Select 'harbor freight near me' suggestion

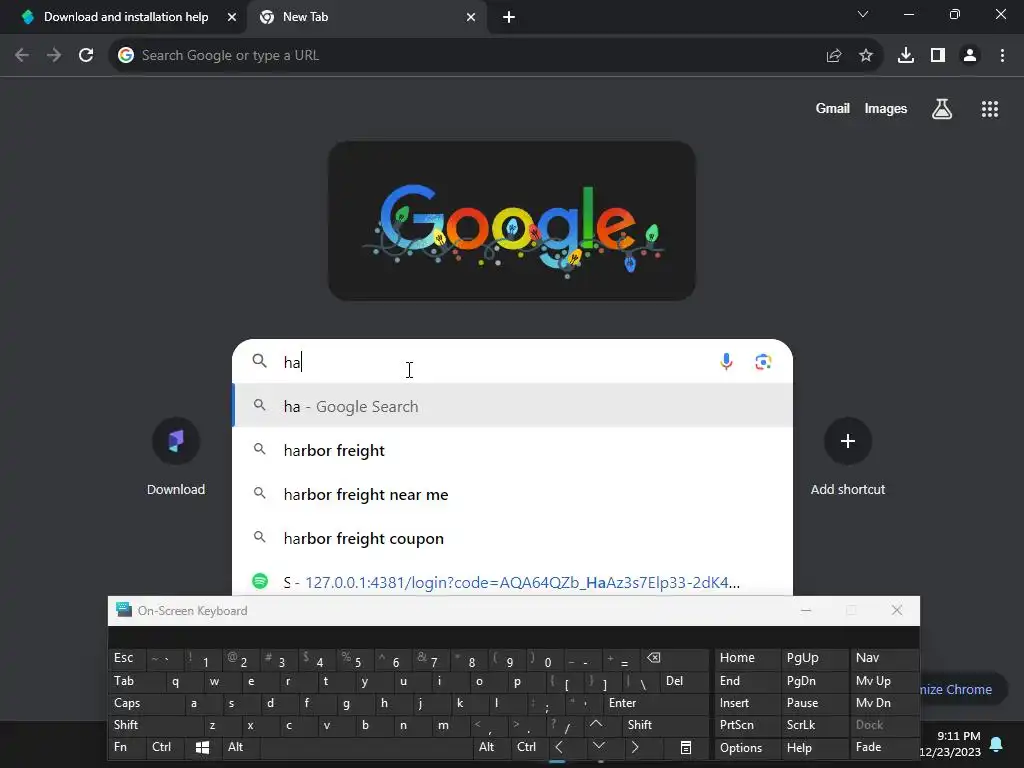tap(513, 494)
